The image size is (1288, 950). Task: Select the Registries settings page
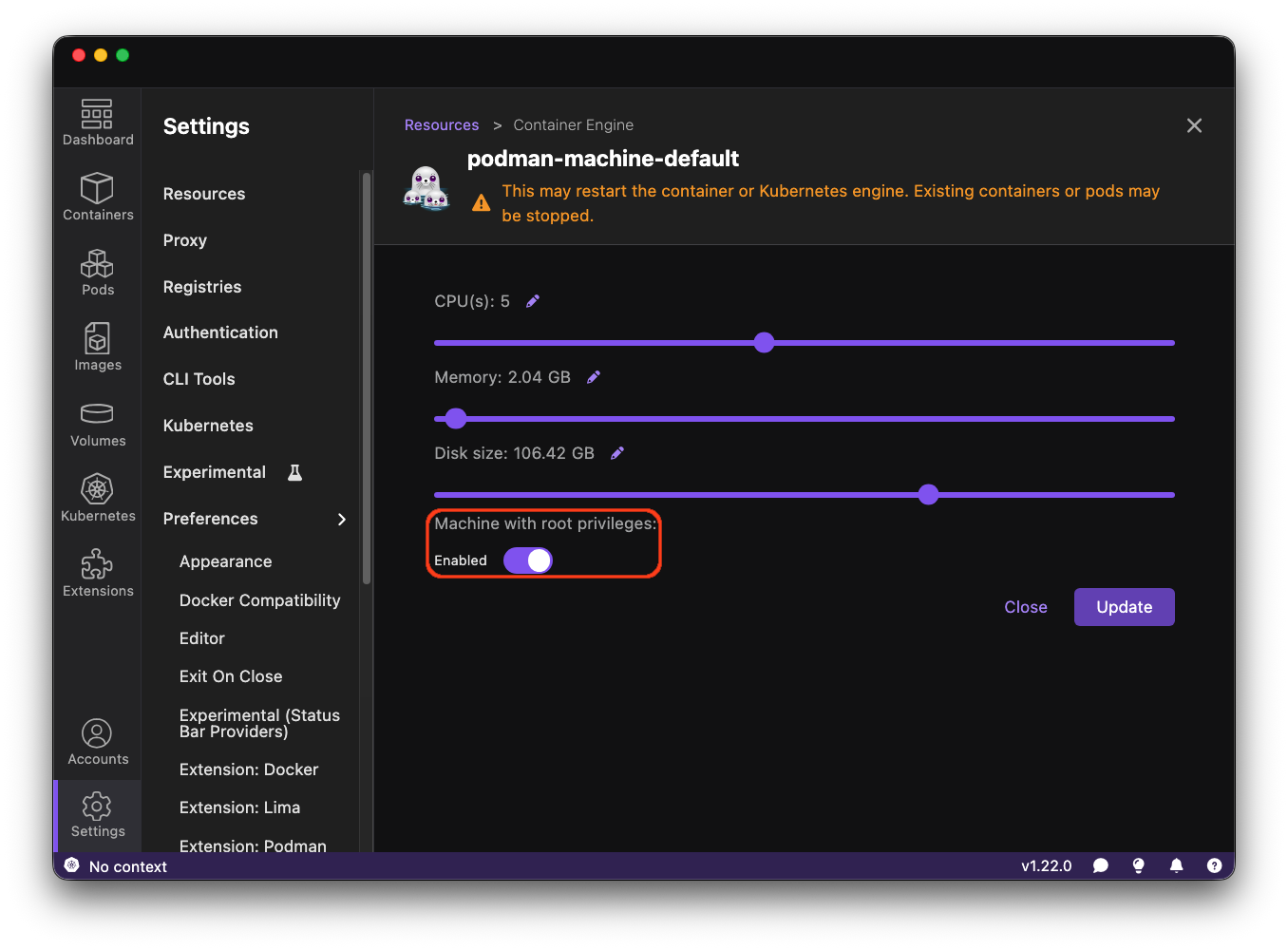click(x=202, y=287)
